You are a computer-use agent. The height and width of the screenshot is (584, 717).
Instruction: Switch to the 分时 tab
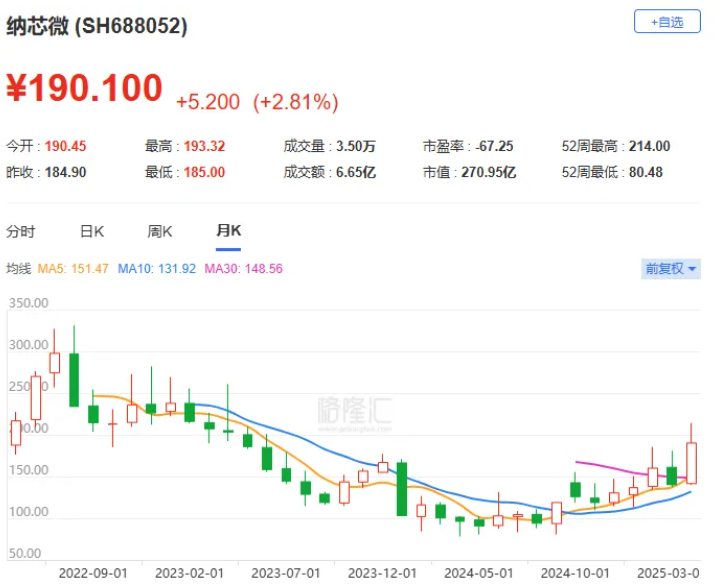coord(20,232)
